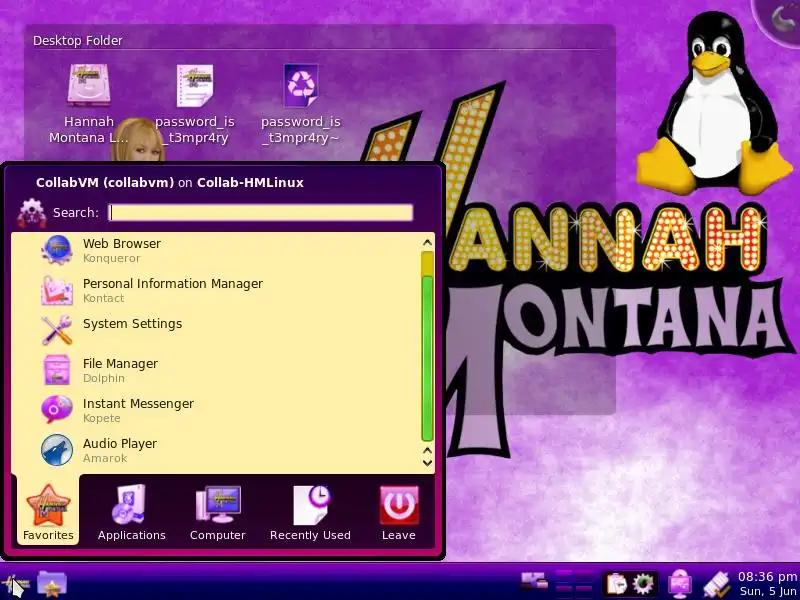Click the Search input field
Image resolution: width=800 pixels, height=600 pixels.
coord(261,212)
